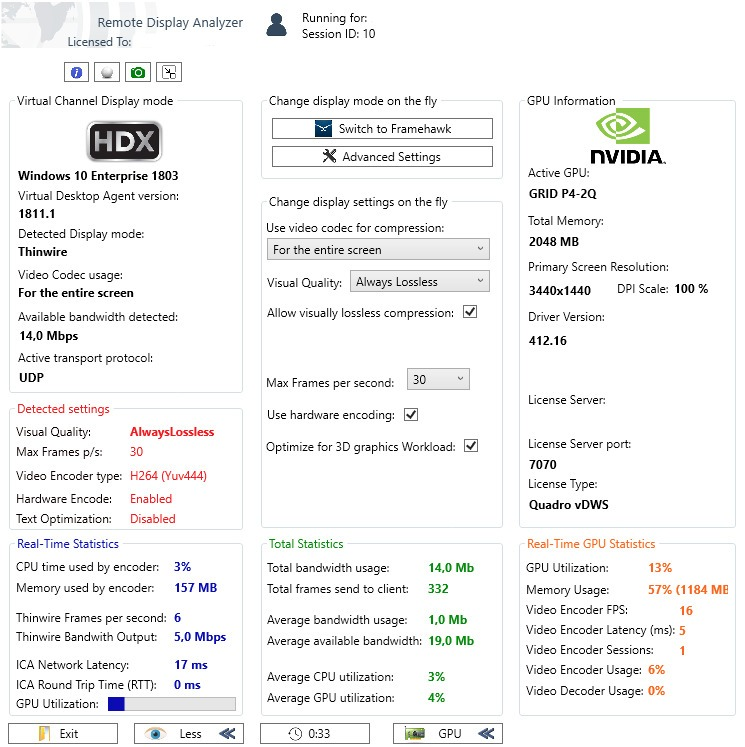Click the 3440x1440 resolution value

(560, 291)
